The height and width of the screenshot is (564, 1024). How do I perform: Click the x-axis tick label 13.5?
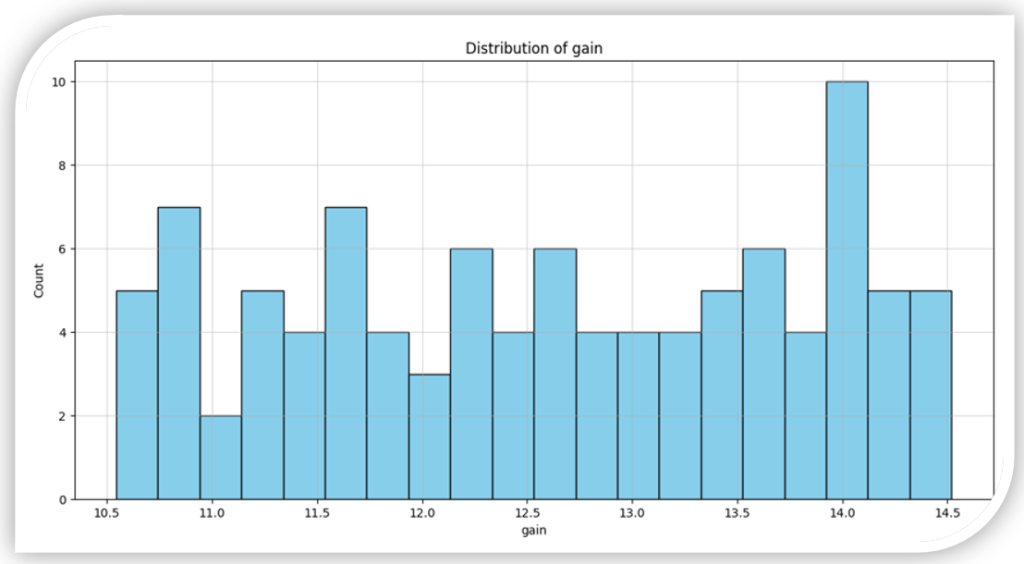(x=737, y=513)
